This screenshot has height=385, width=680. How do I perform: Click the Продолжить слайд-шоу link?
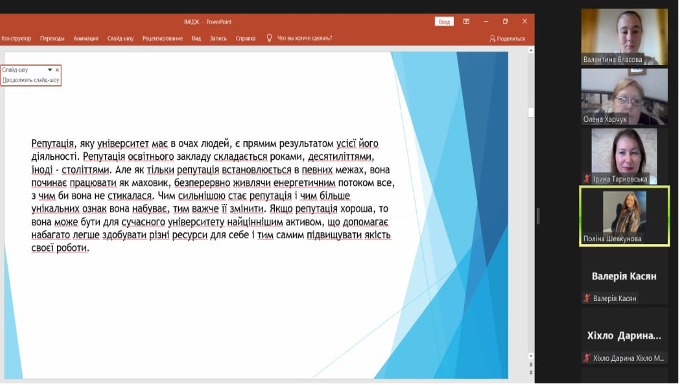pos(31,80)
